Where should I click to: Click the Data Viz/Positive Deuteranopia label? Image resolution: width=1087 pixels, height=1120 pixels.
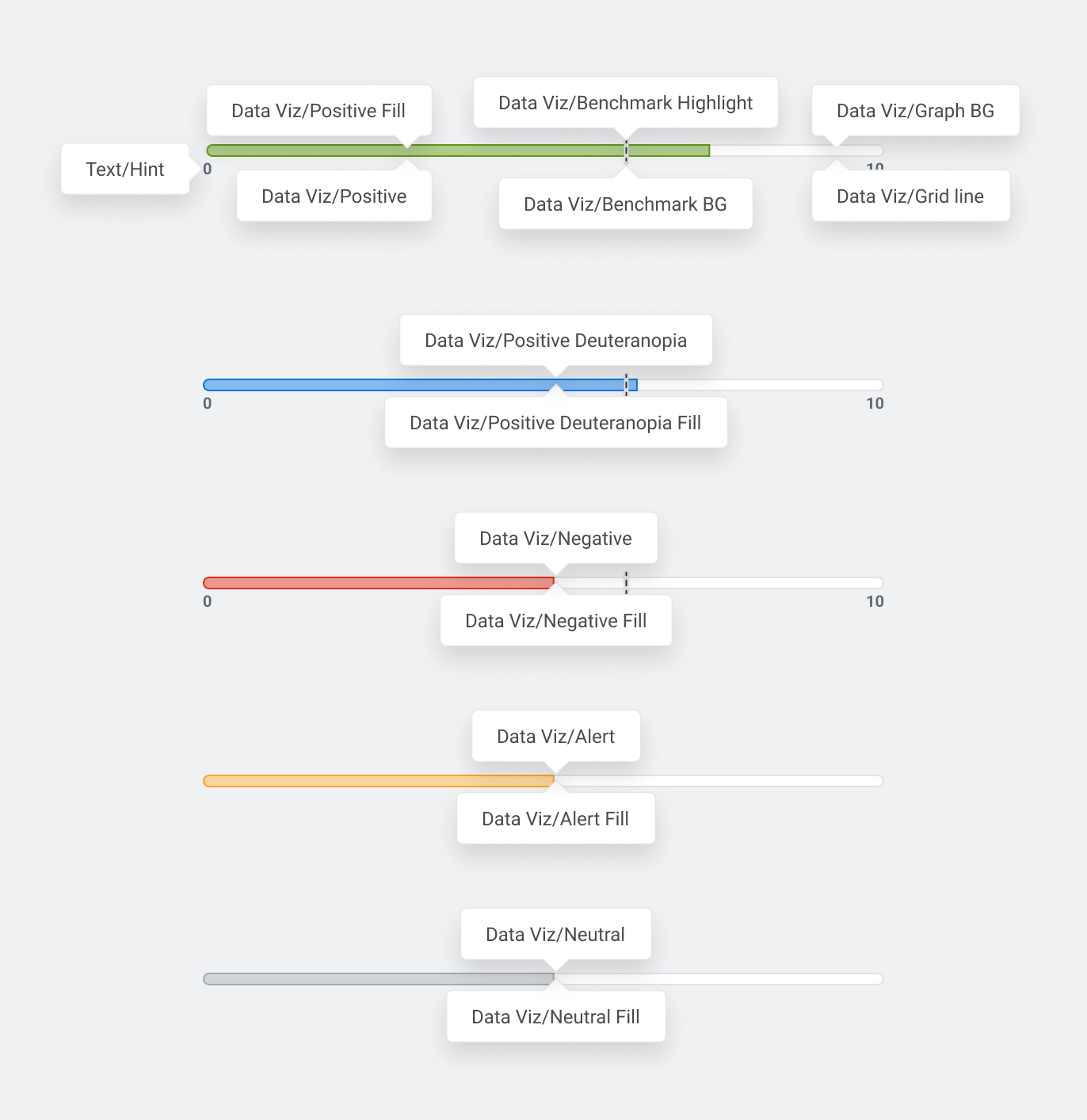point(555,341)
